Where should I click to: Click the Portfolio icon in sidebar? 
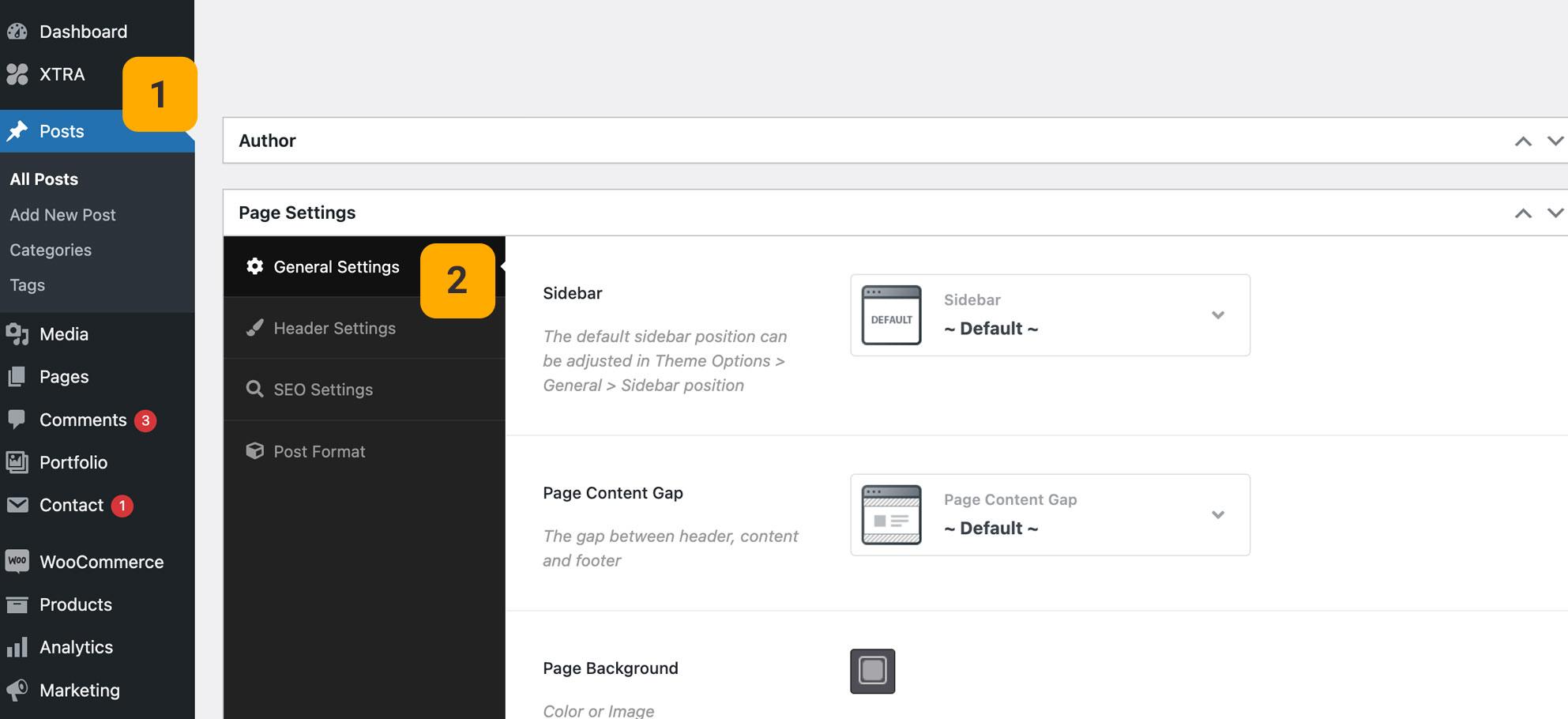click(17, 462)
